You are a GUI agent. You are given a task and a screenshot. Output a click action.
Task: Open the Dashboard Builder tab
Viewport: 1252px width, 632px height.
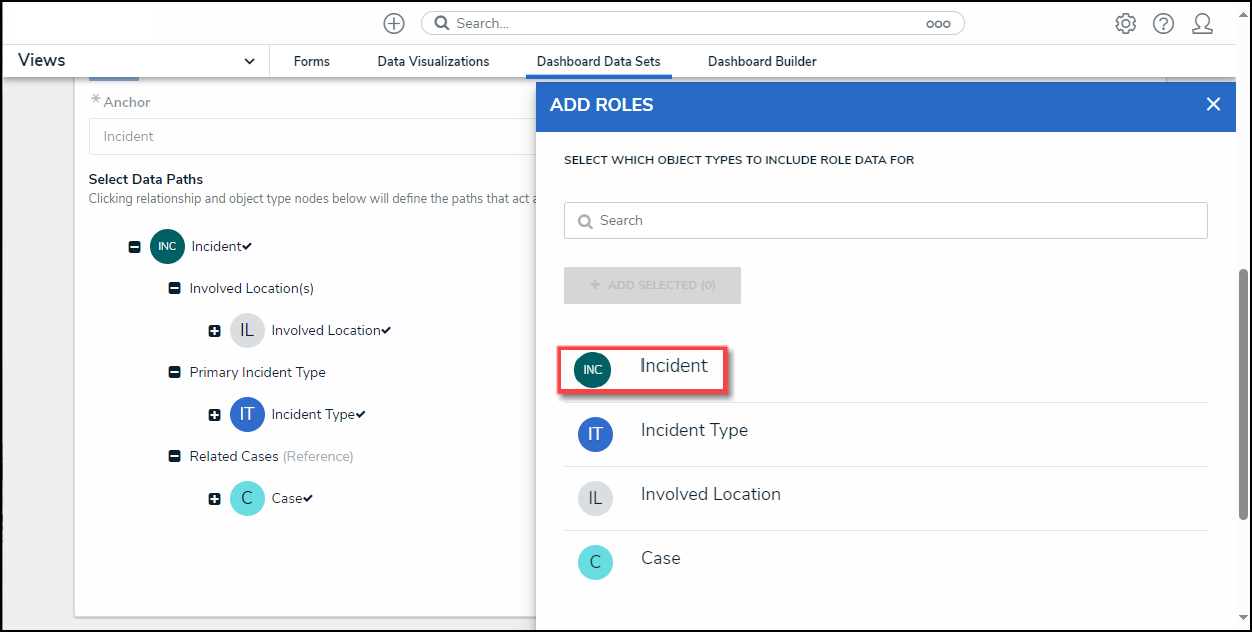pyautogui.click(x=762, y=62)
